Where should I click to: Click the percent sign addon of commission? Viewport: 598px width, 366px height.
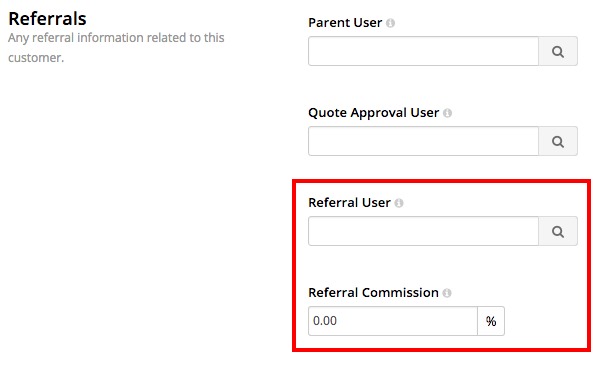pos(491,321)
